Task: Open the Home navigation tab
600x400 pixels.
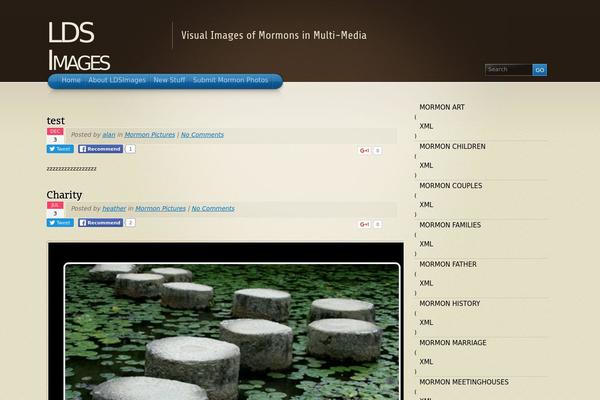Action: click(x=71, y=80)
